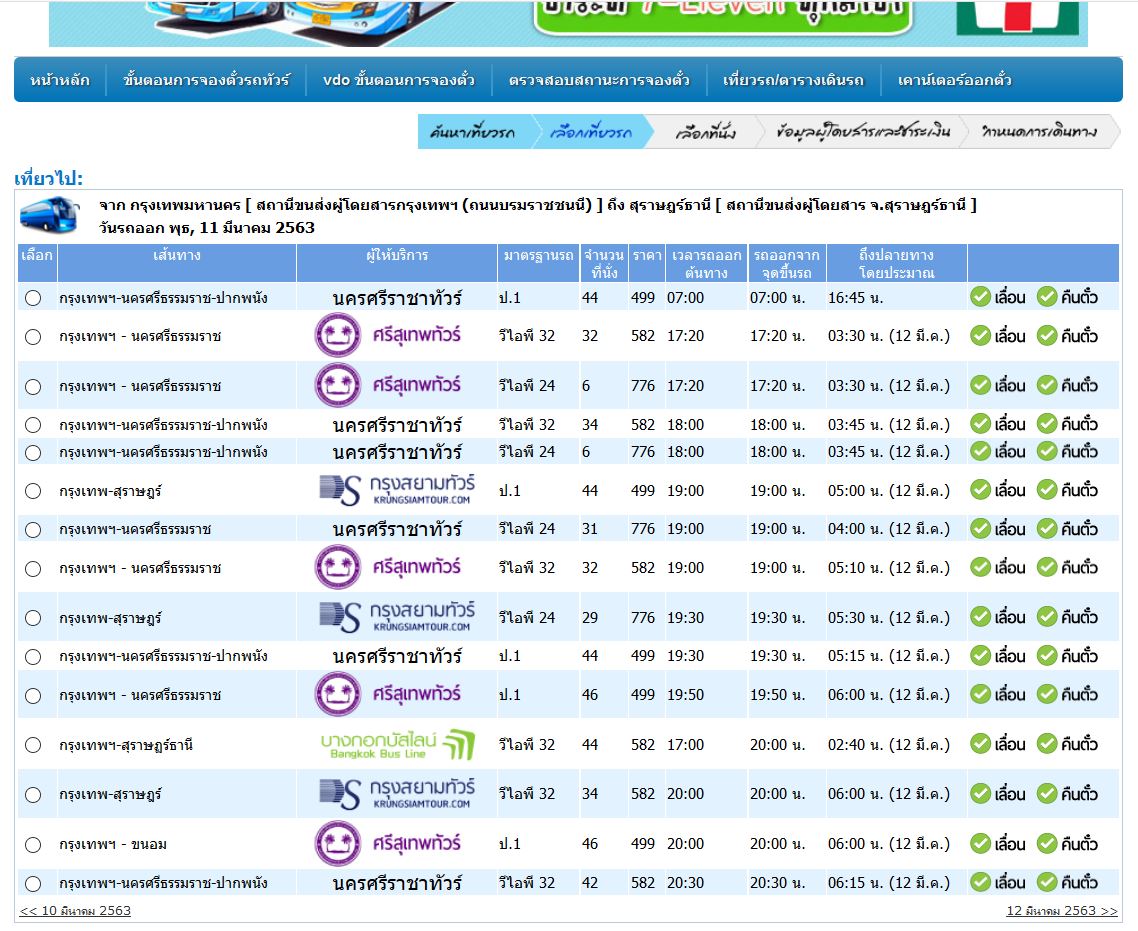Click ศรีสุเทพทัวร์ logo in 17:20 วีไอพี 24 row
The width and height of the screenshot is (1138, 931).
pyautogui.click(x=388, y=385)
